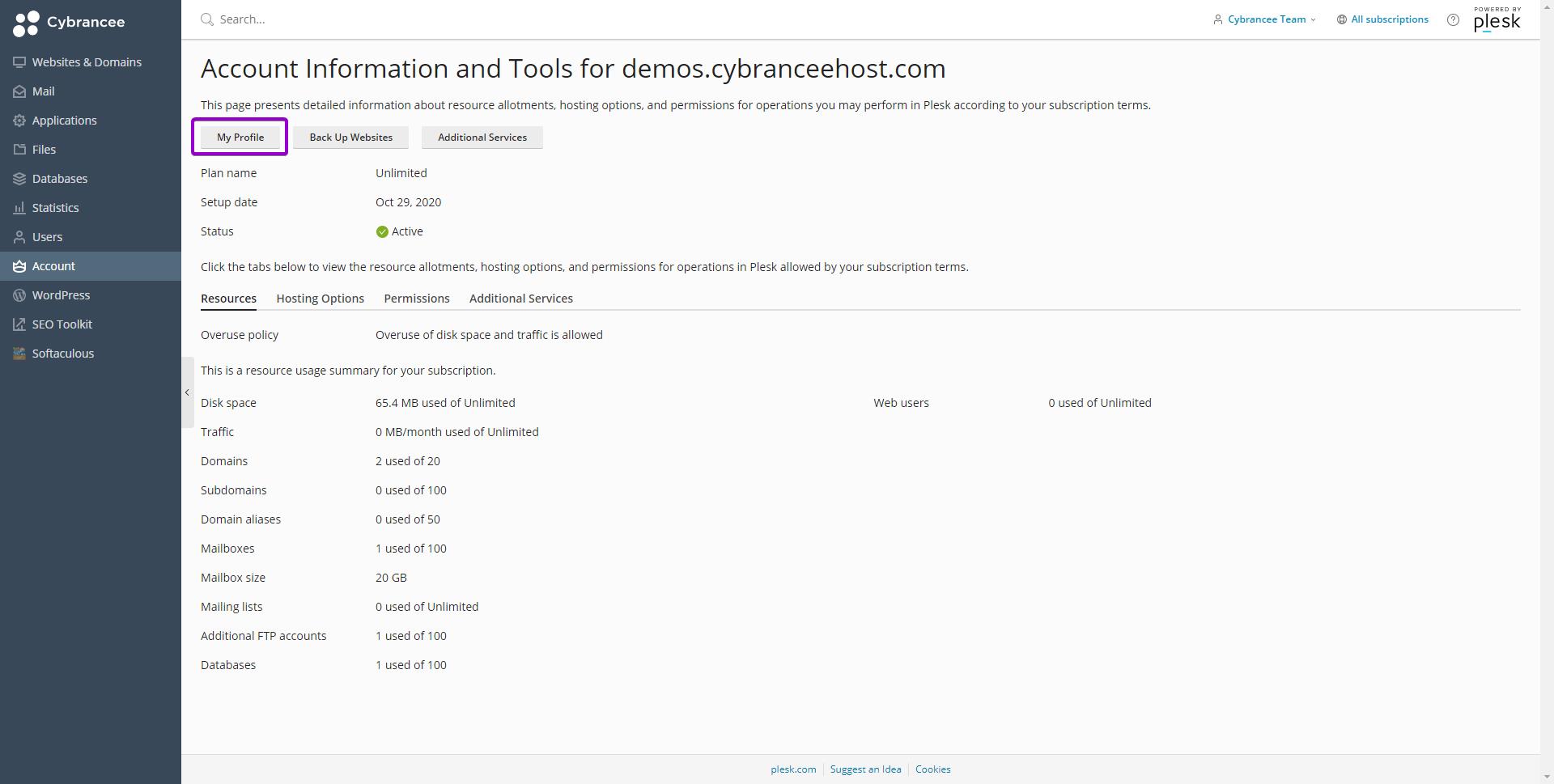The image size is (1554, 784).
Task: Open All subscriptions selector
Action: [1382, 19]
